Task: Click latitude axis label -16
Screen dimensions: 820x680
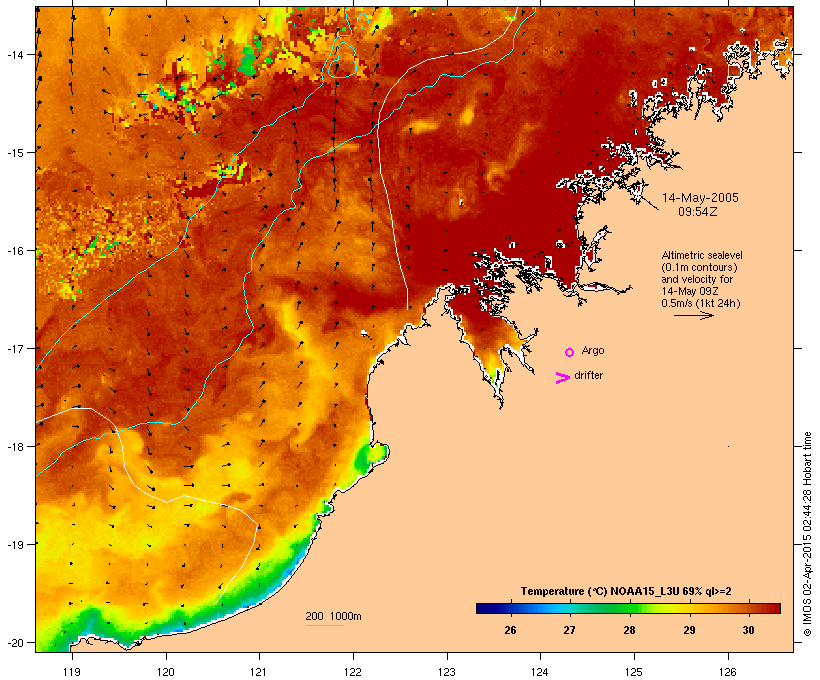Action: [x=15, y=251]
